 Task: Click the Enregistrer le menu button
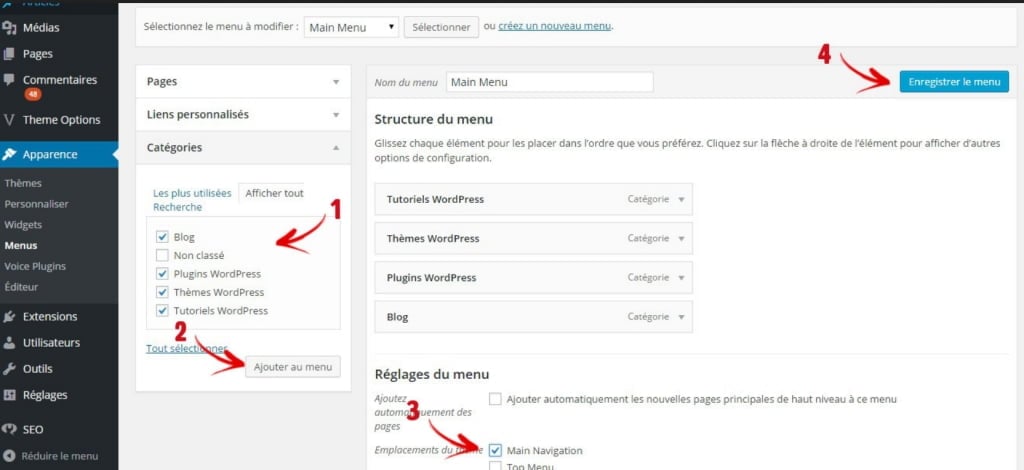[954, 82]
